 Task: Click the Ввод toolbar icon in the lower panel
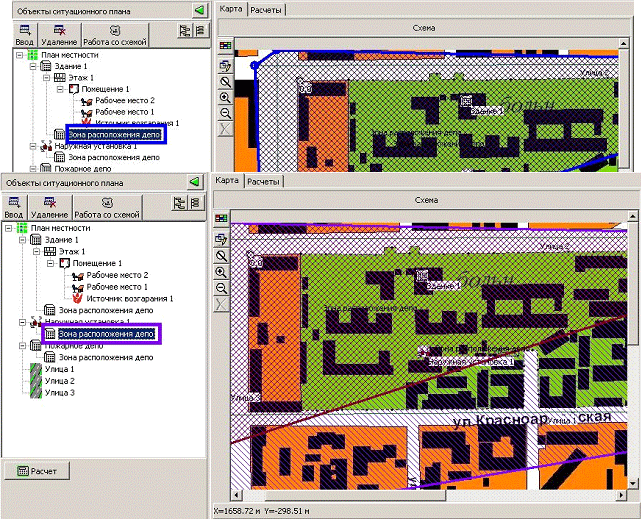coord(13,207)
